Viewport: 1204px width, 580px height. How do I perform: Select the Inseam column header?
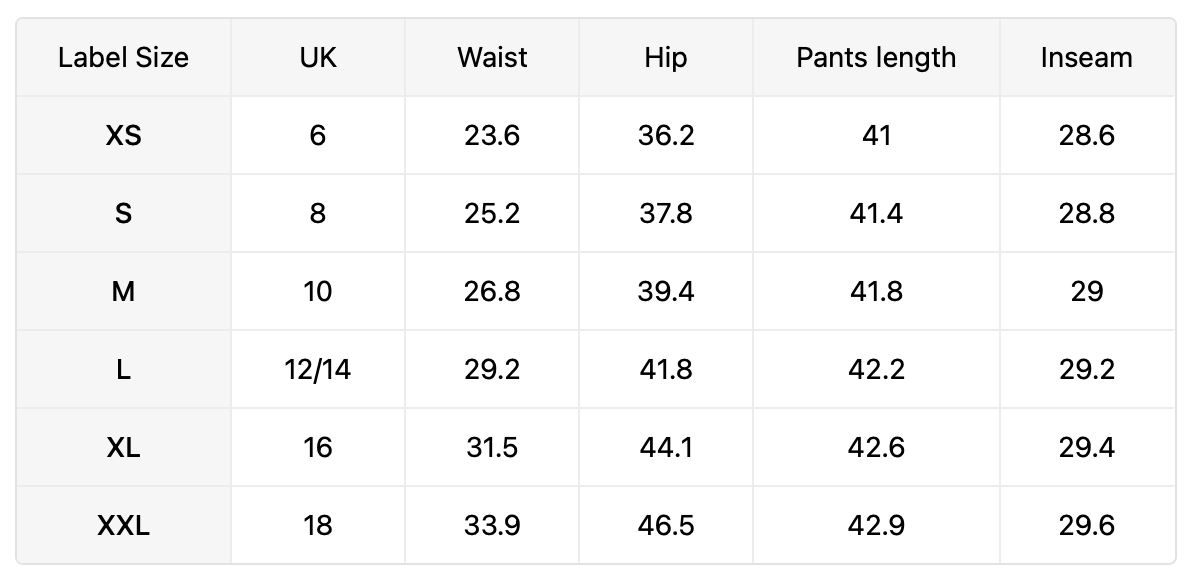[1087, 57]
